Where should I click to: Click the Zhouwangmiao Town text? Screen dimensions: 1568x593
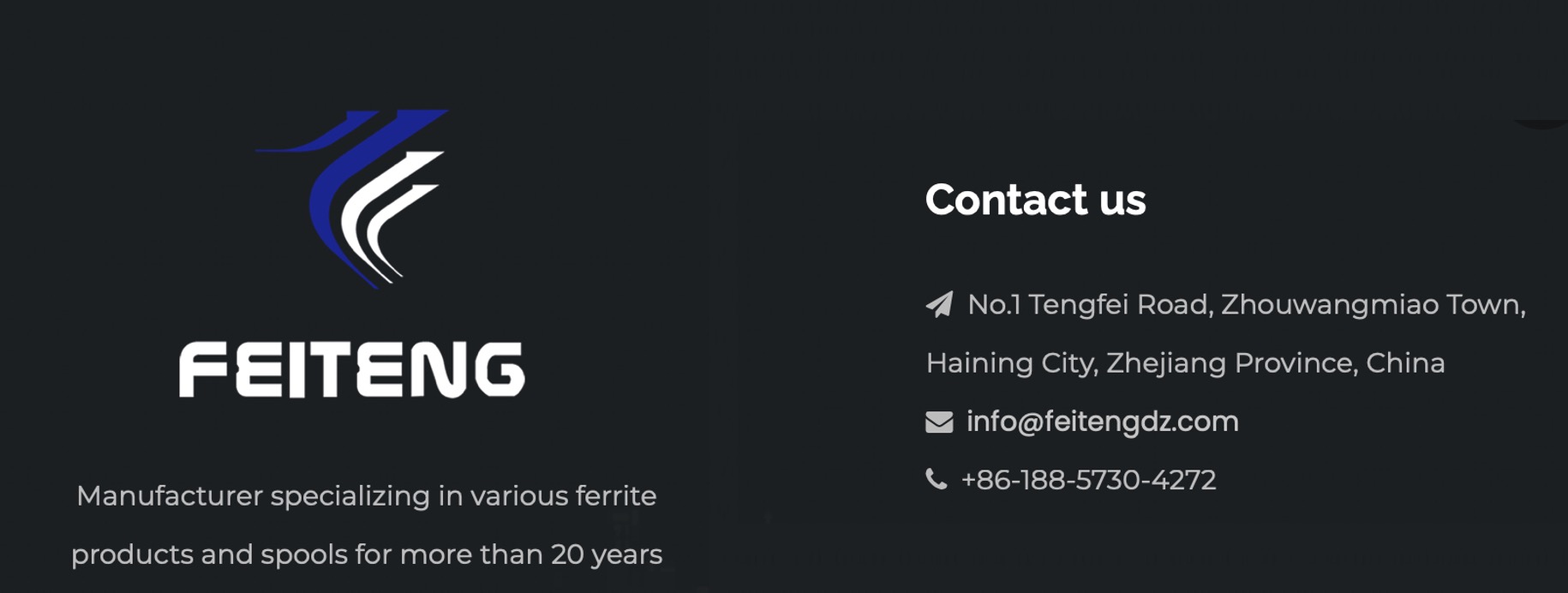(1373, 305)
